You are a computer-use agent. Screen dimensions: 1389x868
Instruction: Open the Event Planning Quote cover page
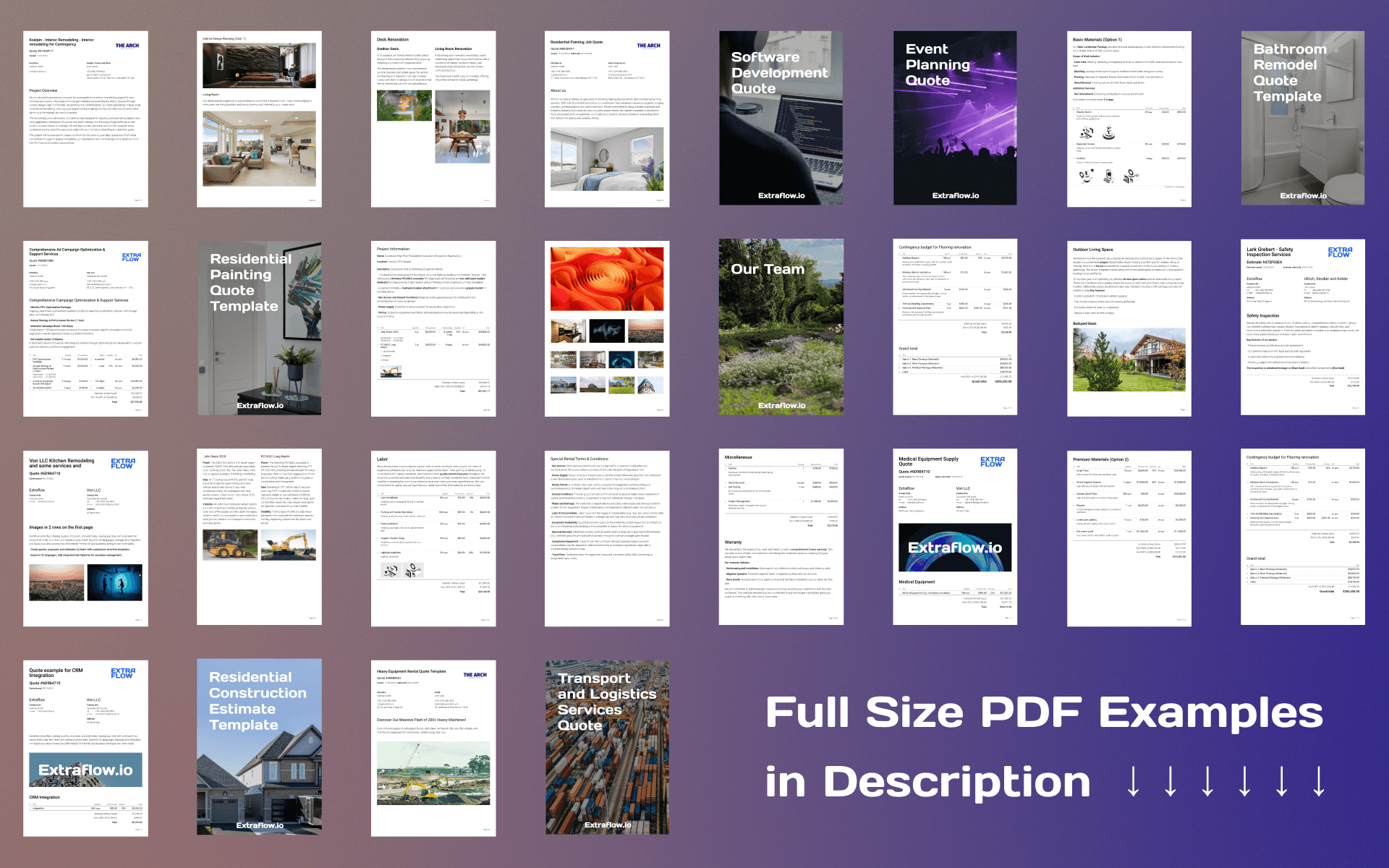click(955, 118)
